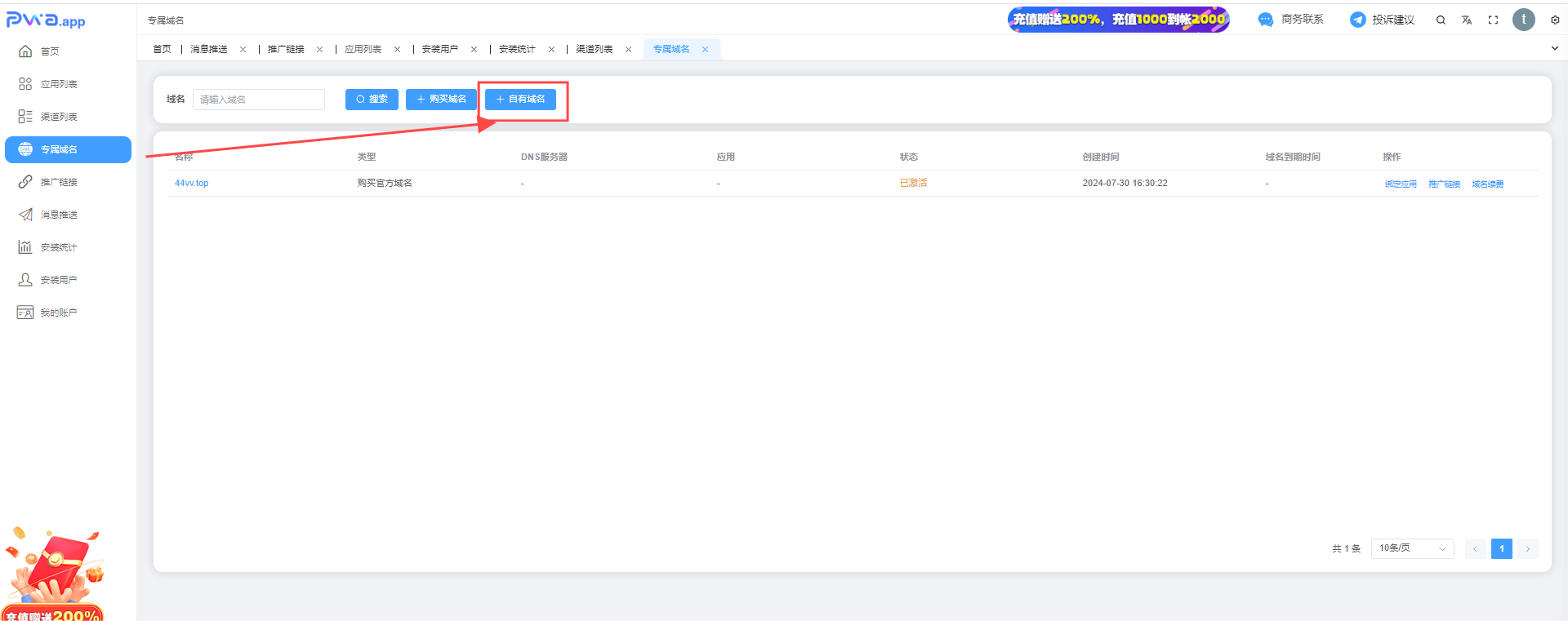The image size is (1568, 621).
Task: Click the search magnifier icon in header
Action: point(1441,20)
